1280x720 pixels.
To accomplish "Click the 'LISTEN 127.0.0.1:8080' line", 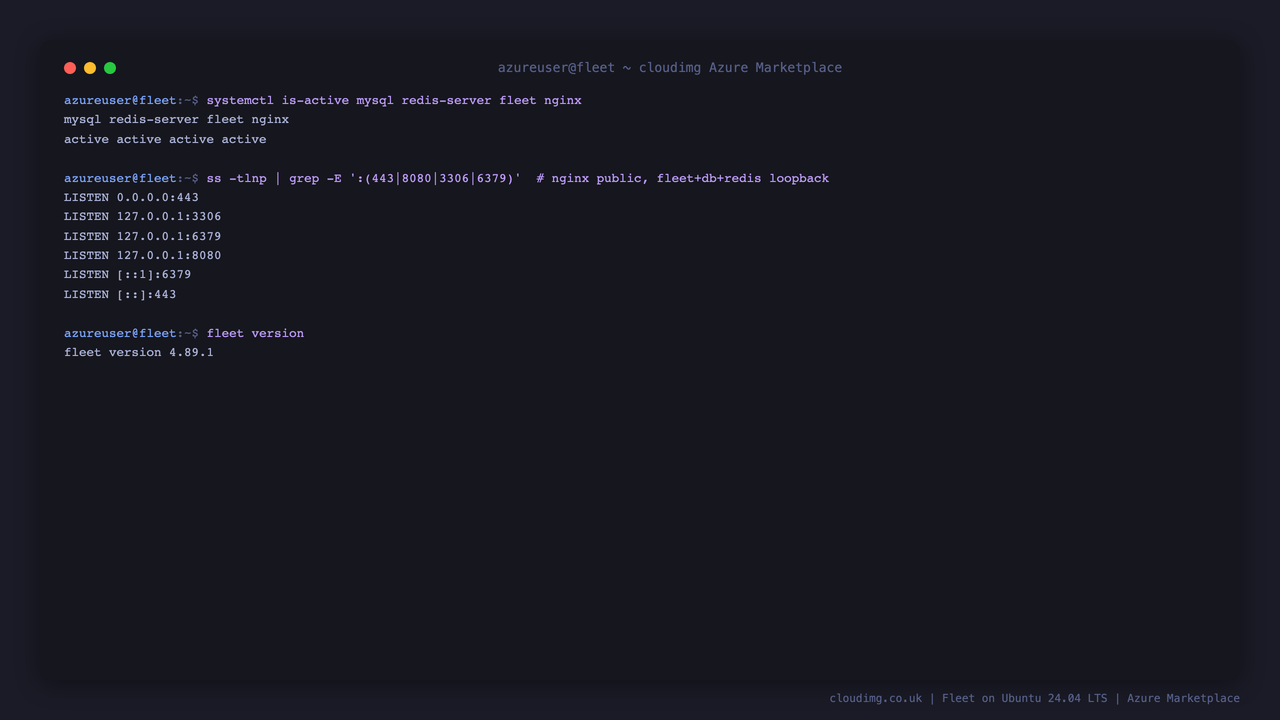I will (142, 255).
